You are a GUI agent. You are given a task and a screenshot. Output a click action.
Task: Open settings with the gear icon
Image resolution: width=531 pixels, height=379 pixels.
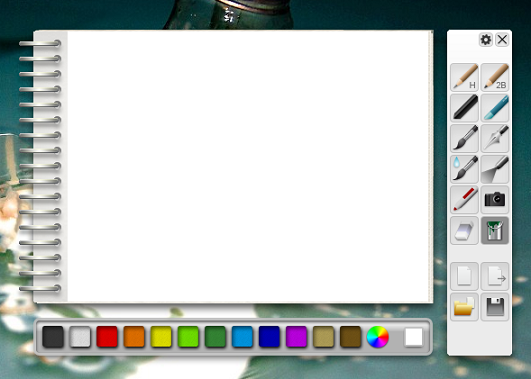(x=486, y=40)
